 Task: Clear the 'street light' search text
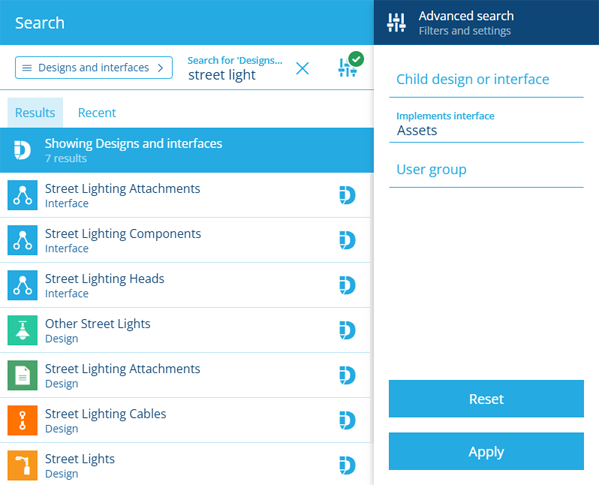coord(302,69)
